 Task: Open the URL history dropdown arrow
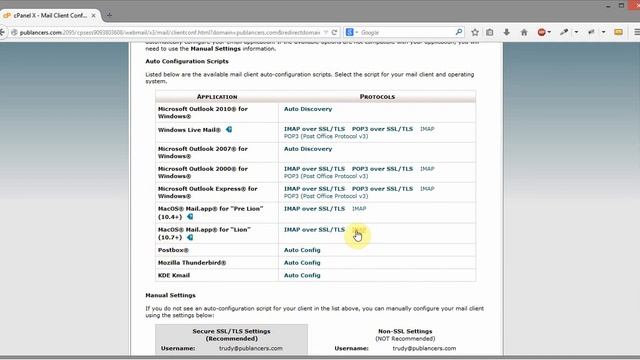(326, 32)
